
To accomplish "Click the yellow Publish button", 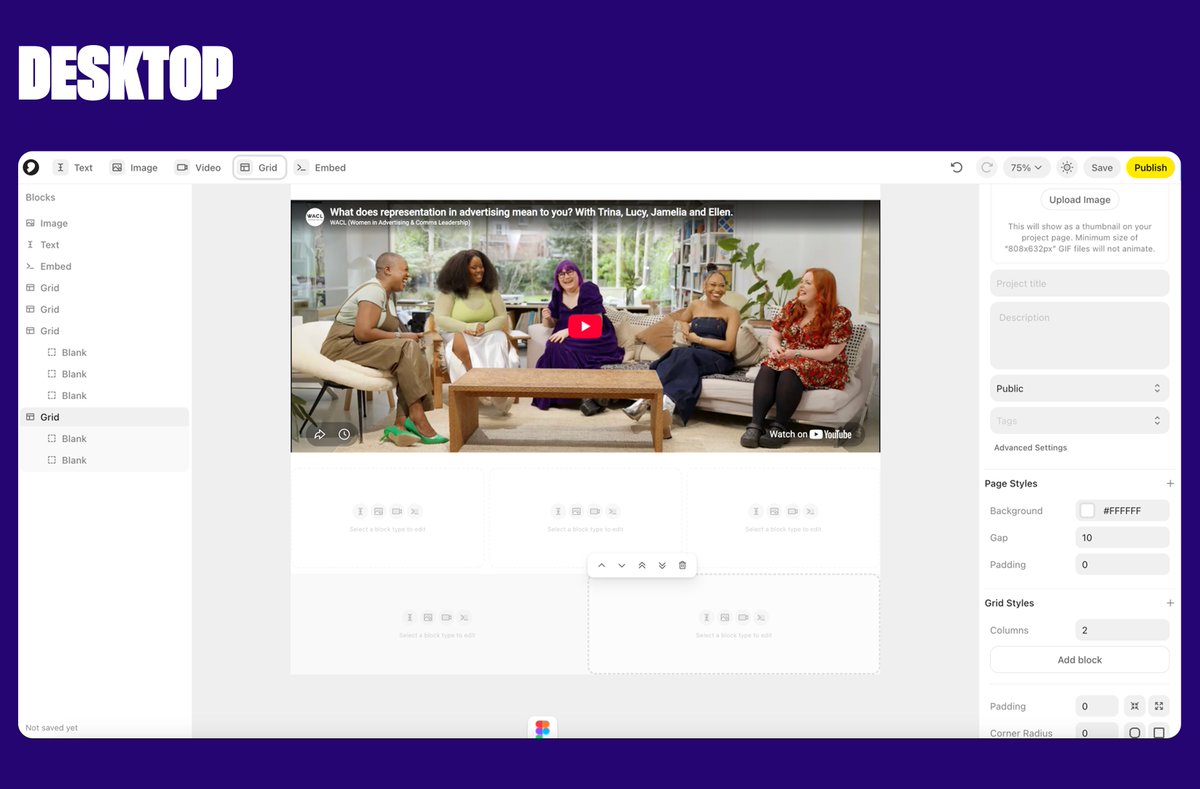I will click(x=1150, y=167).
